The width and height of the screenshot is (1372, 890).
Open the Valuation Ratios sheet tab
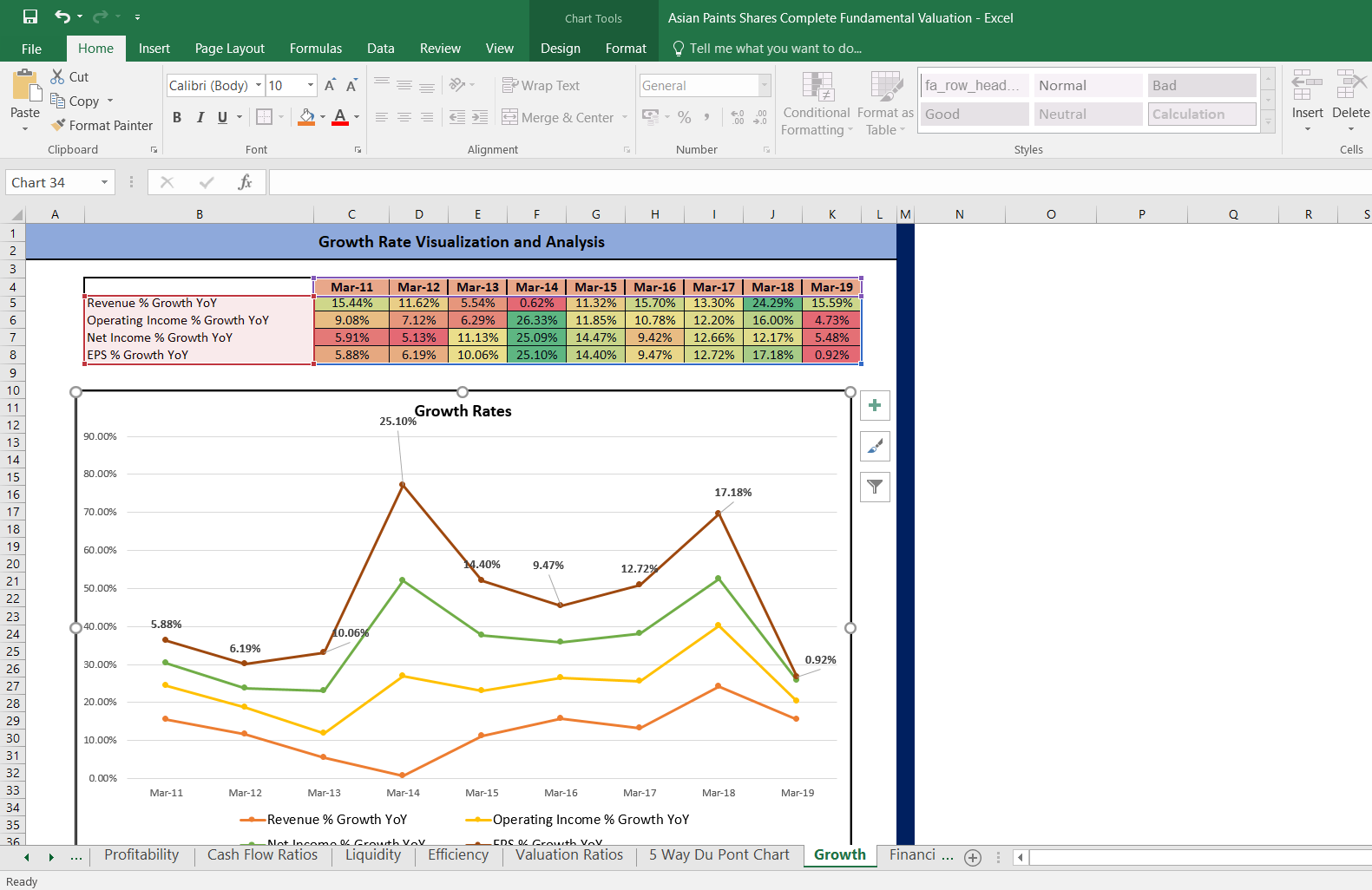(569, 855)
